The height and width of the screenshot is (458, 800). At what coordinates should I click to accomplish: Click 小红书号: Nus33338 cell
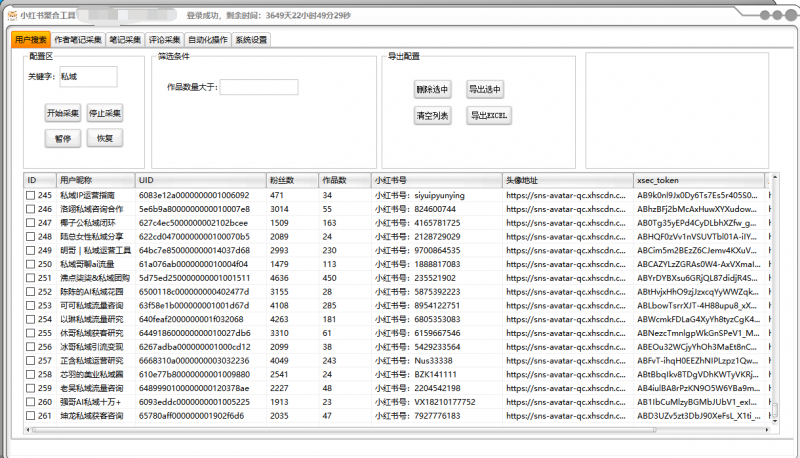pyautogui.click(x=413, y=361)
